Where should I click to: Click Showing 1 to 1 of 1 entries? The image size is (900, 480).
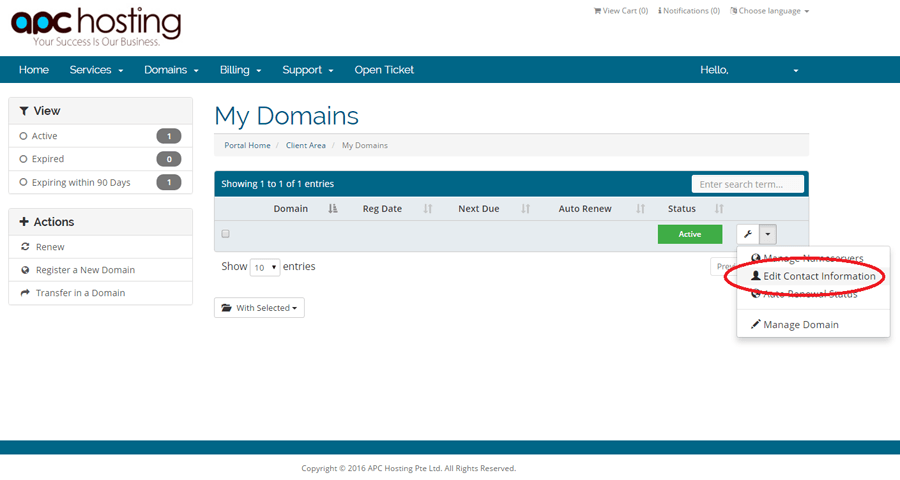[x=277, y=184]
